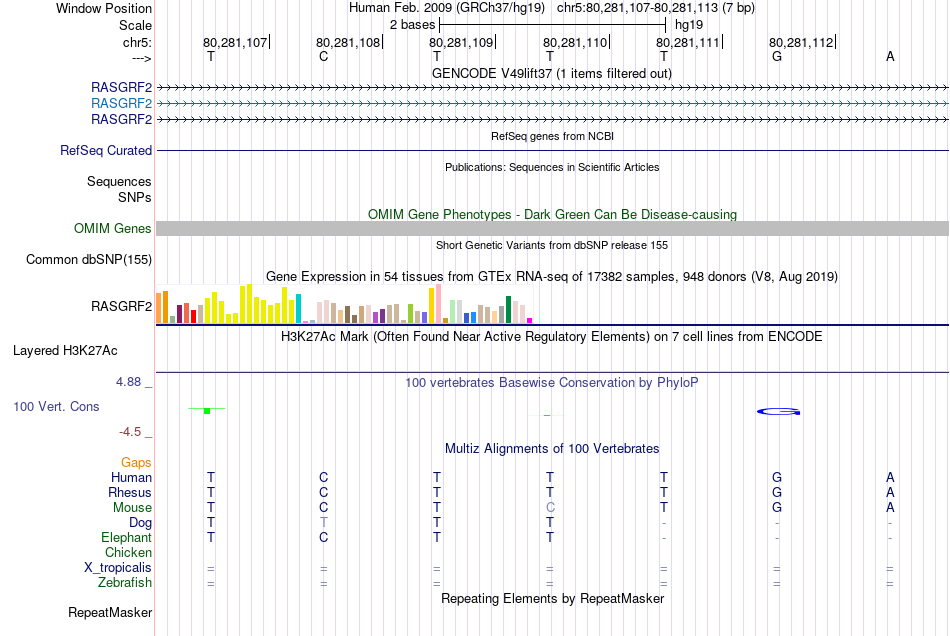Click the 4.88 PhyloP upper scale value
Viewport: 950px width, 636px height.
click(128, 382)
